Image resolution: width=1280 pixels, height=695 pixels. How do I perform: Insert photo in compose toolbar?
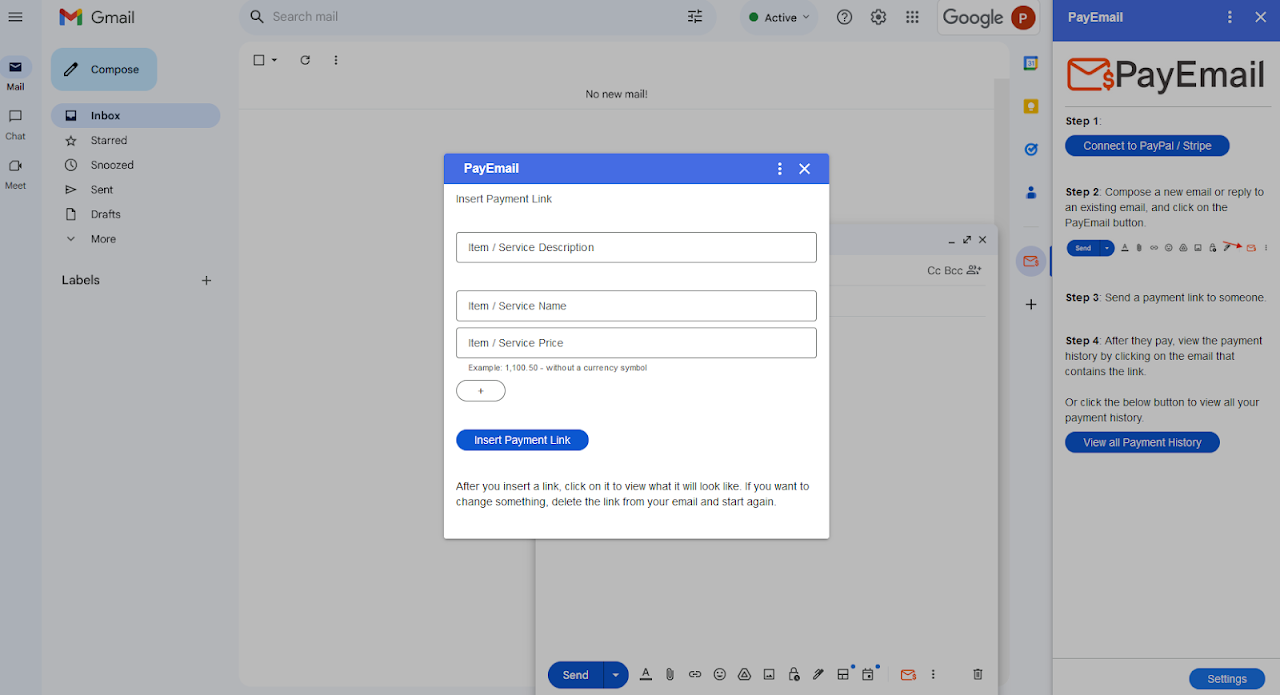[769, 675]
